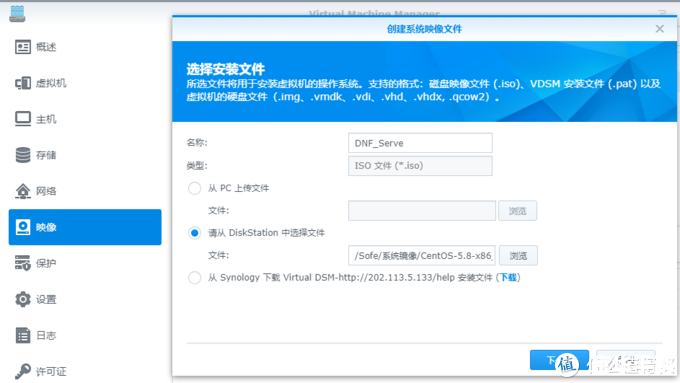Select 从 PC 上传文件 radio button
Viewport: 680px width, 383px height.
point(194,188)
